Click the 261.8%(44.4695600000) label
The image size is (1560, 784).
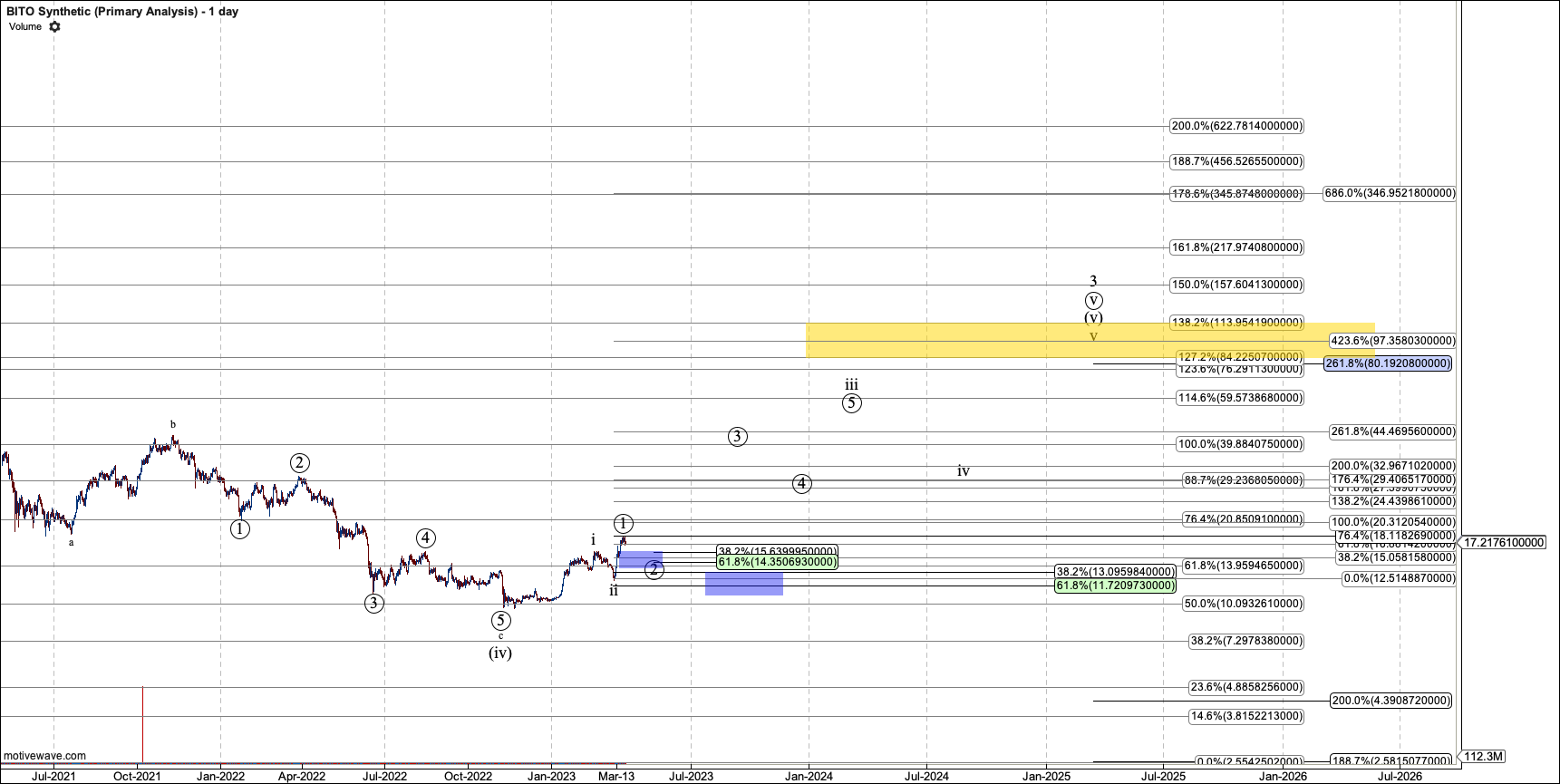tap(1392, 431)
